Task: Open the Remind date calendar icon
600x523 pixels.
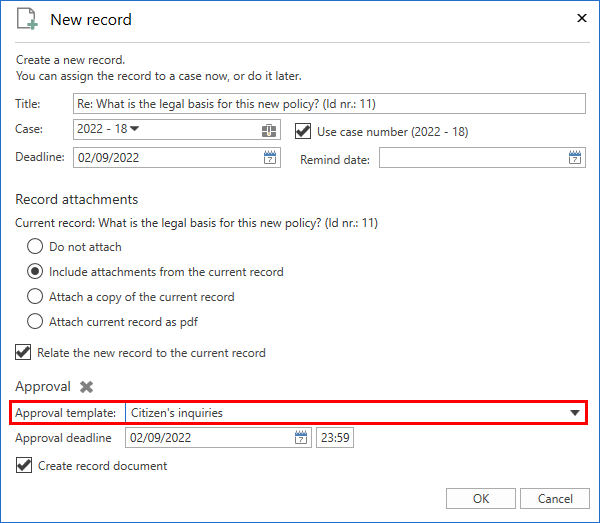Action: pos(575,157)
